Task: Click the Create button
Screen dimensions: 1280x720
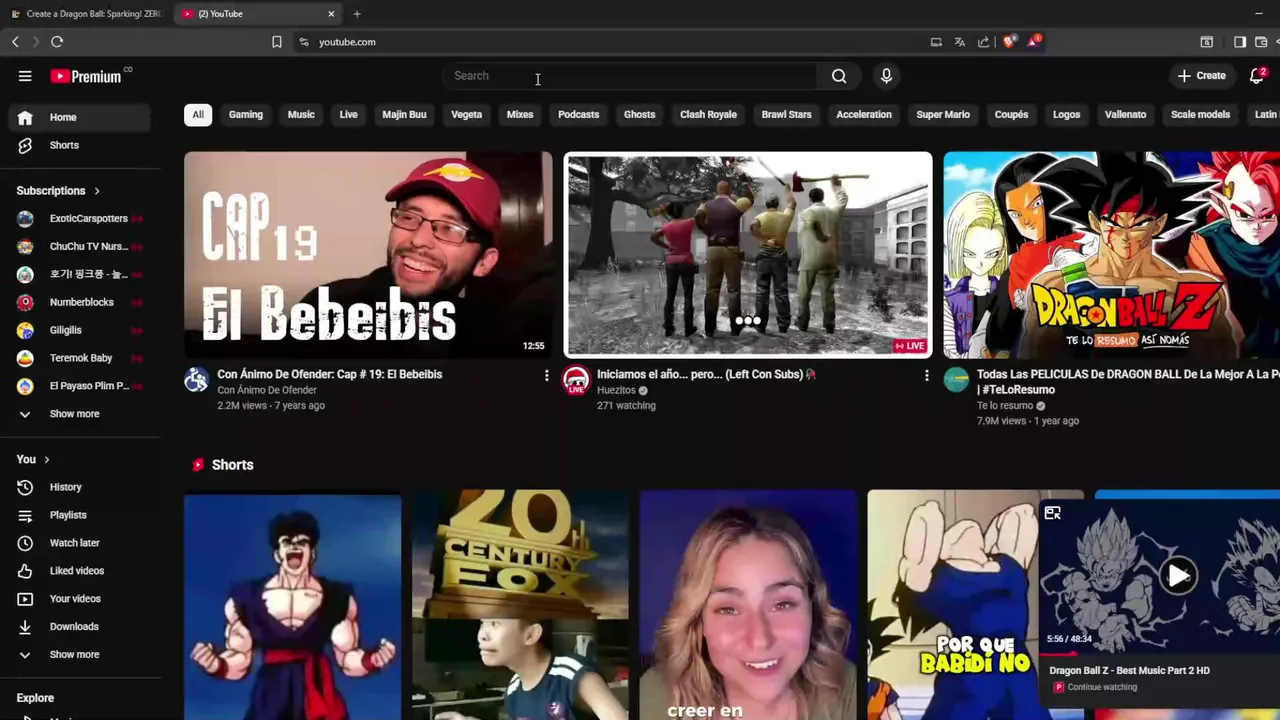Action: (x=1201, y=76)
